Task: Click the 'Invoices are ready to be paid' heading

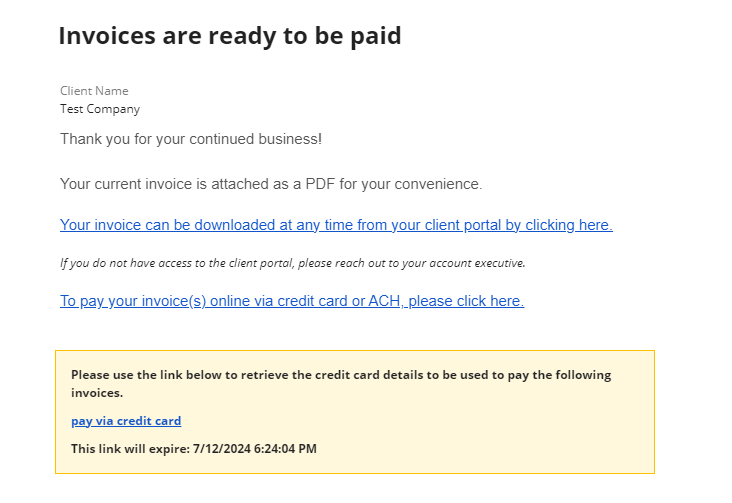Action: point(229,36)
